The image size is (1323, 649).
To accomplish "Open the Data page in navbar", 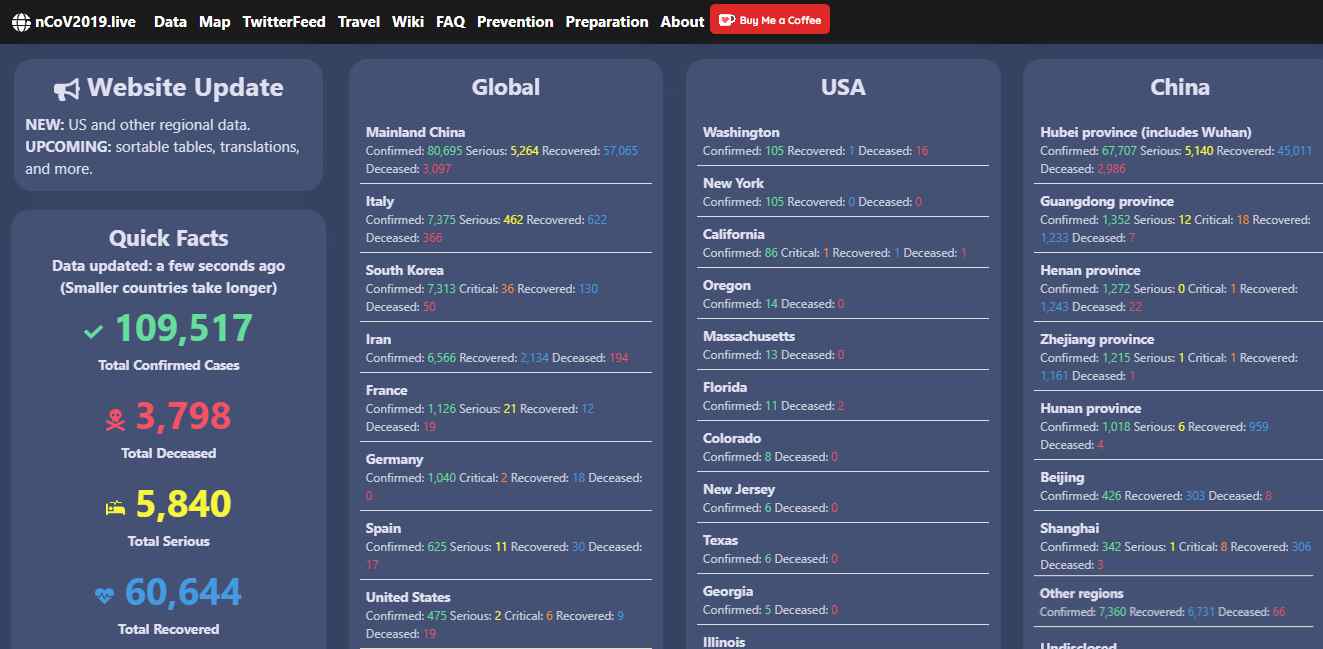I will 170,22.
